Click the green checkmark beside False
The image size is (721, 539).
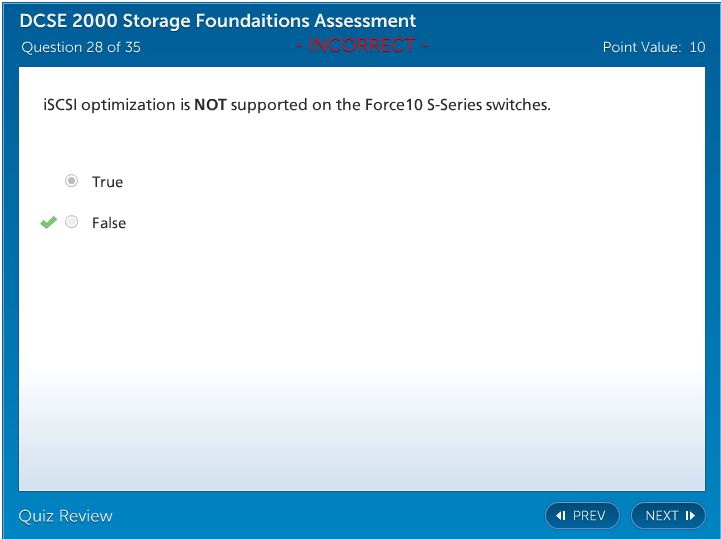tap(47, 222)
